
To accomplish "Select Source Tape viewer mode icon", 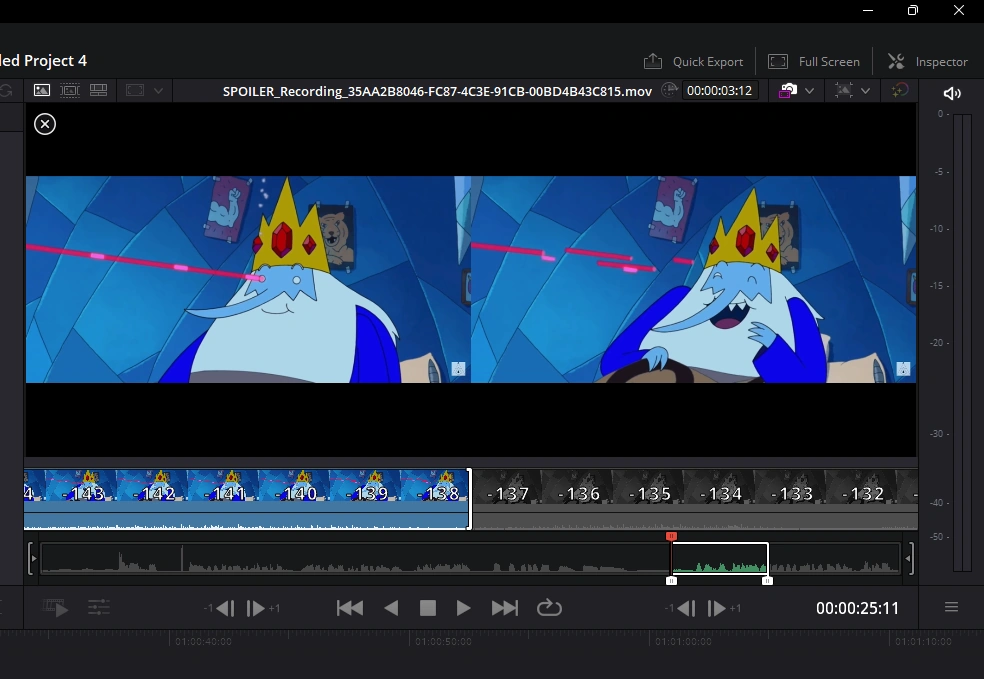I will [70, 90].
